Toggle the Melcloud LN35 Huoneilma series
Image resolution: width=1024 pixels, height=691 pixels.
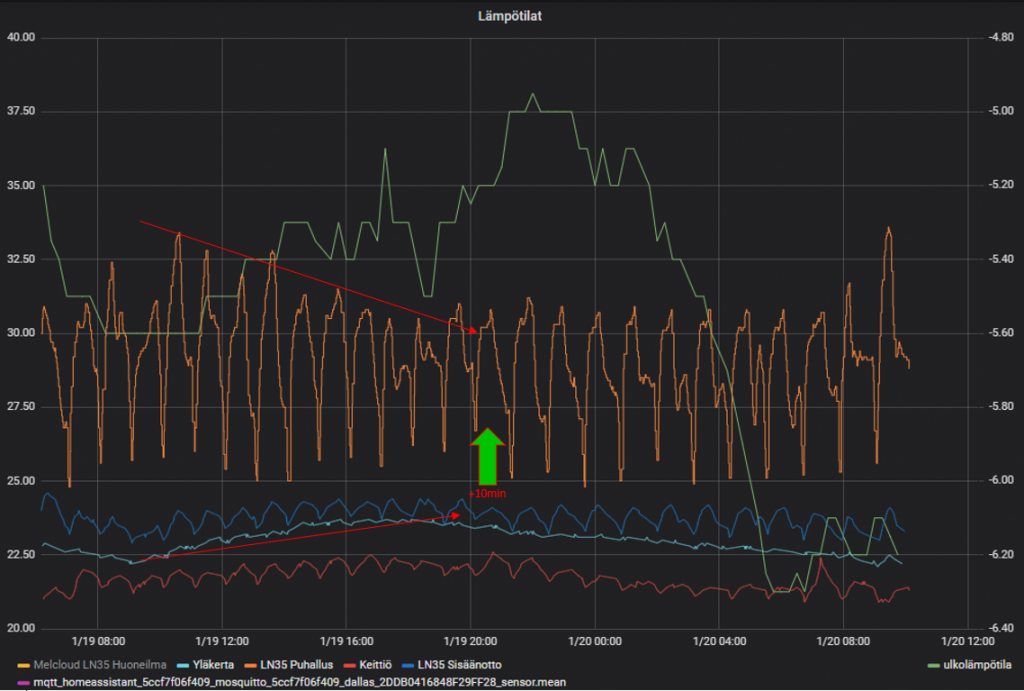pyautogui.click(x=98, y=664)
